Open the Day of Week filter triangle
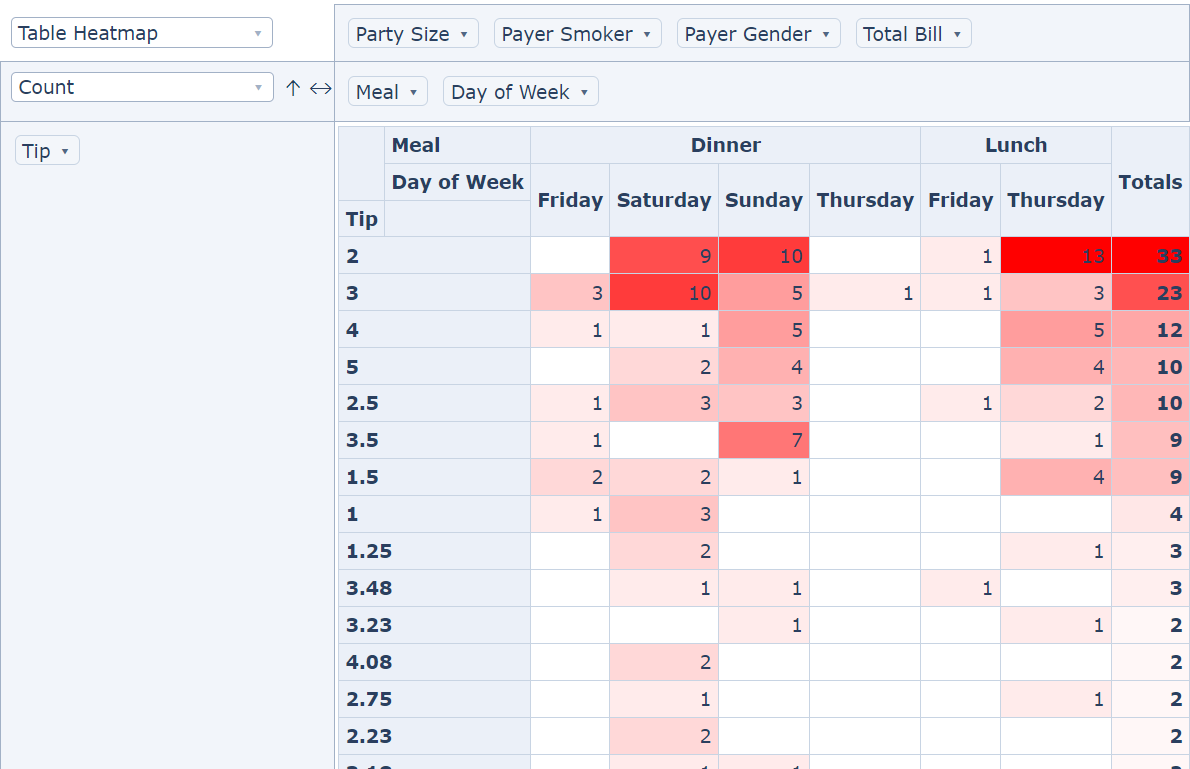This screenshot has width=1190, height=769. [584, 93]
